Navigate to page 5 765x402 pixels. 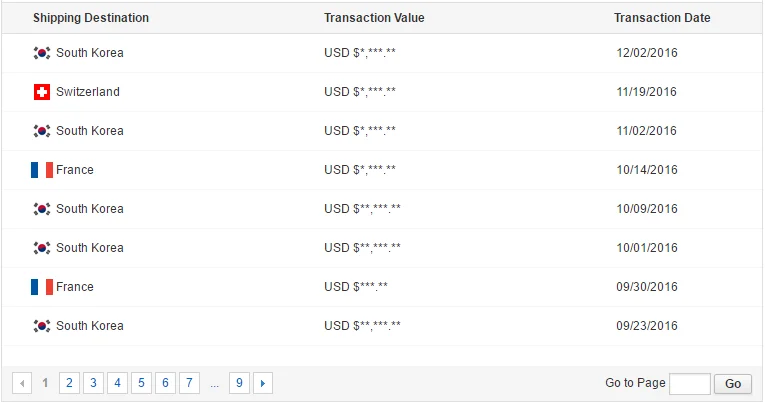(x=141, y=383)
